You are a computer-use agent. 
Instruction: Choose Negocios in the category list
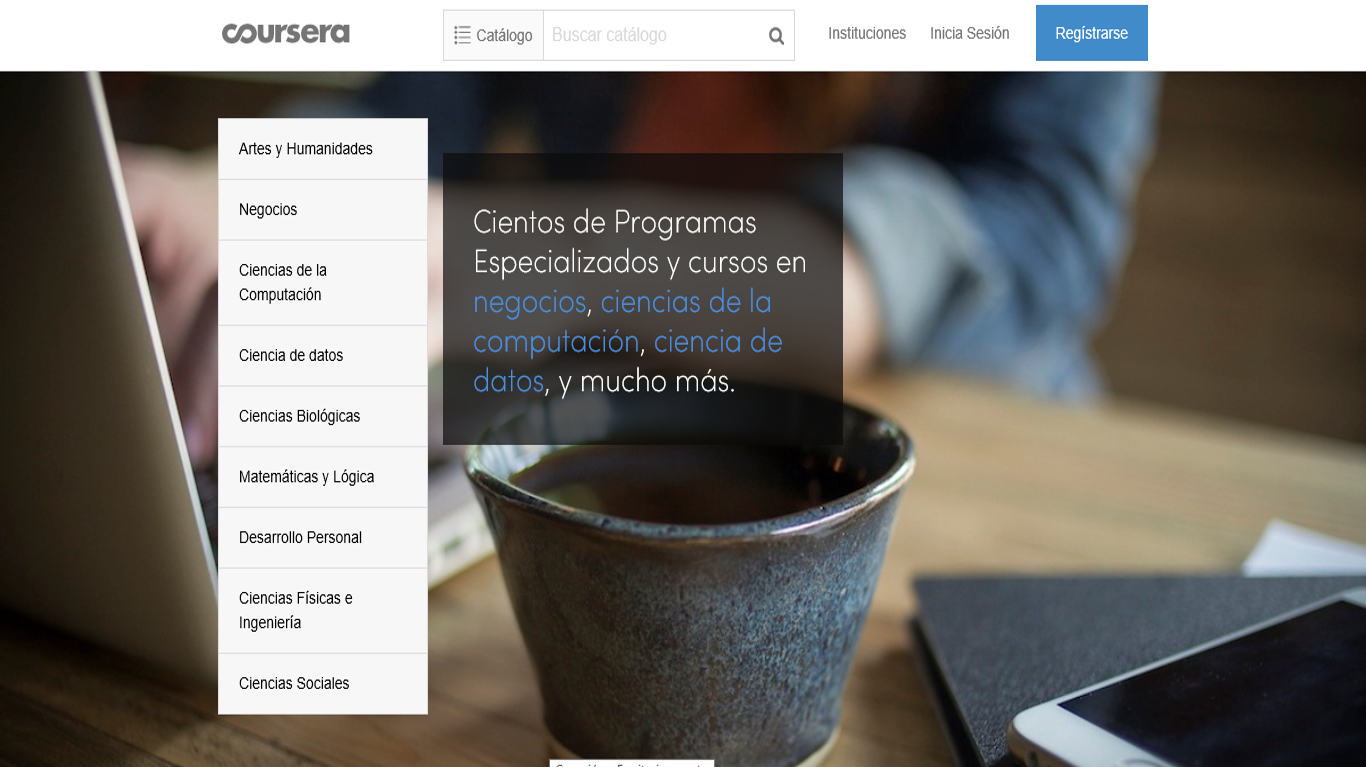pos(268,210)
